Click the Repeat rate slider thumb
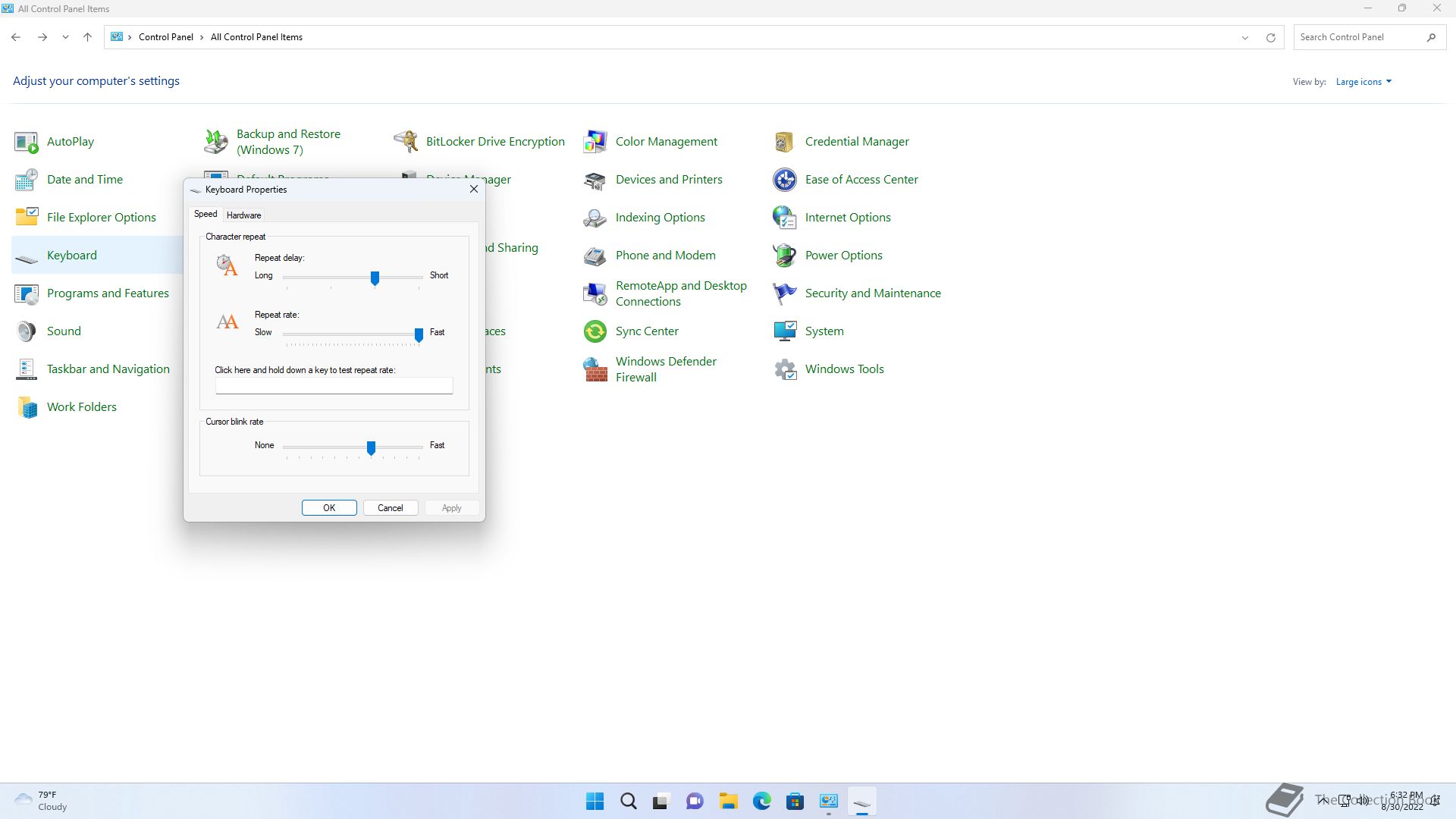 tap(419, 335)
